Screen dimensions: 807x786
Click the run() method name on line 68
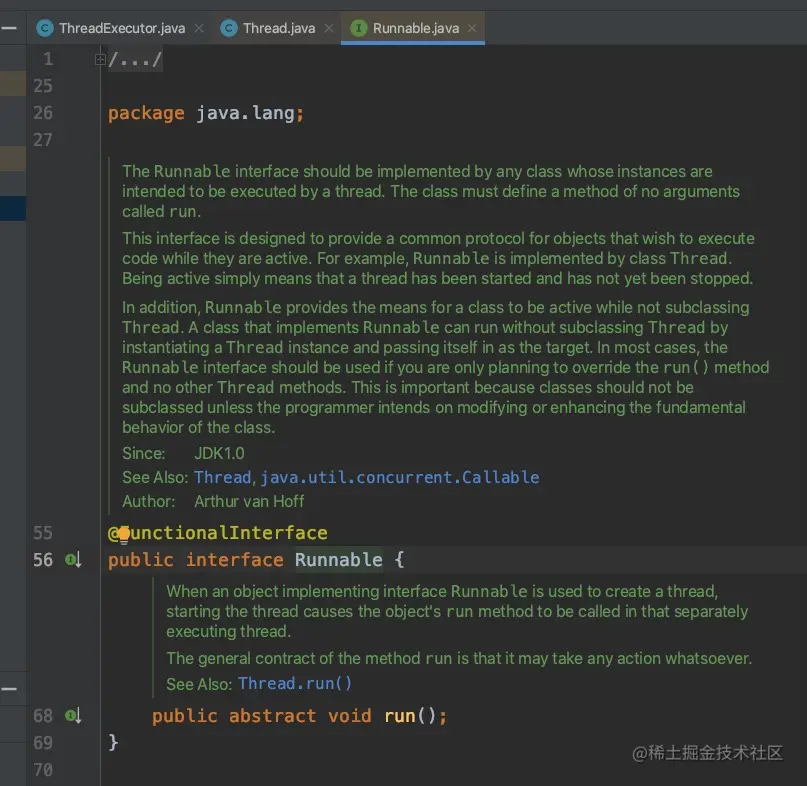pos(399,716)
